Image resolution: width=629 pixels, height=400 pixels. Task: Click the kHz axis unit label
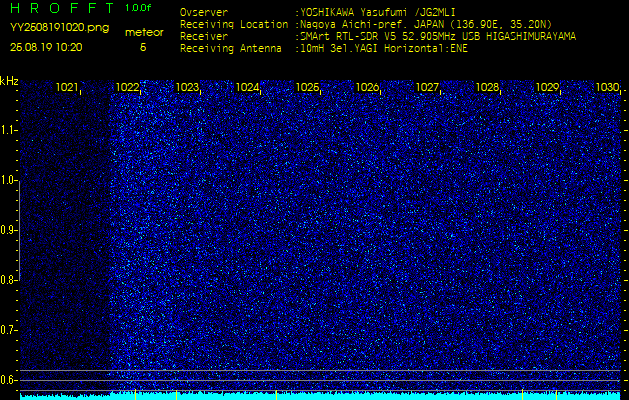coord(9,81)
